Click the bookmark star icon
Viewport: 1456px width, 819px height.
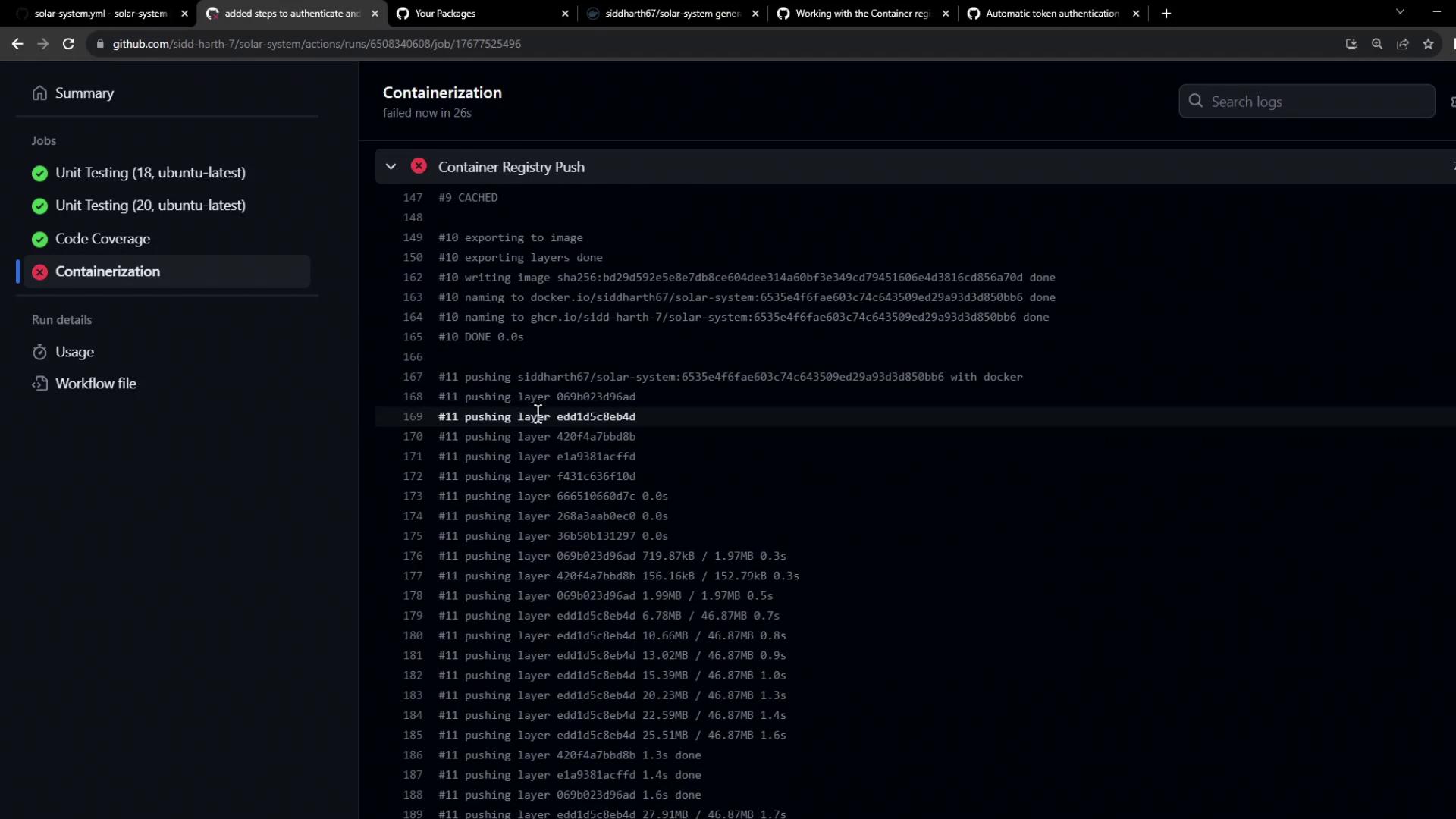[1428, 44]
